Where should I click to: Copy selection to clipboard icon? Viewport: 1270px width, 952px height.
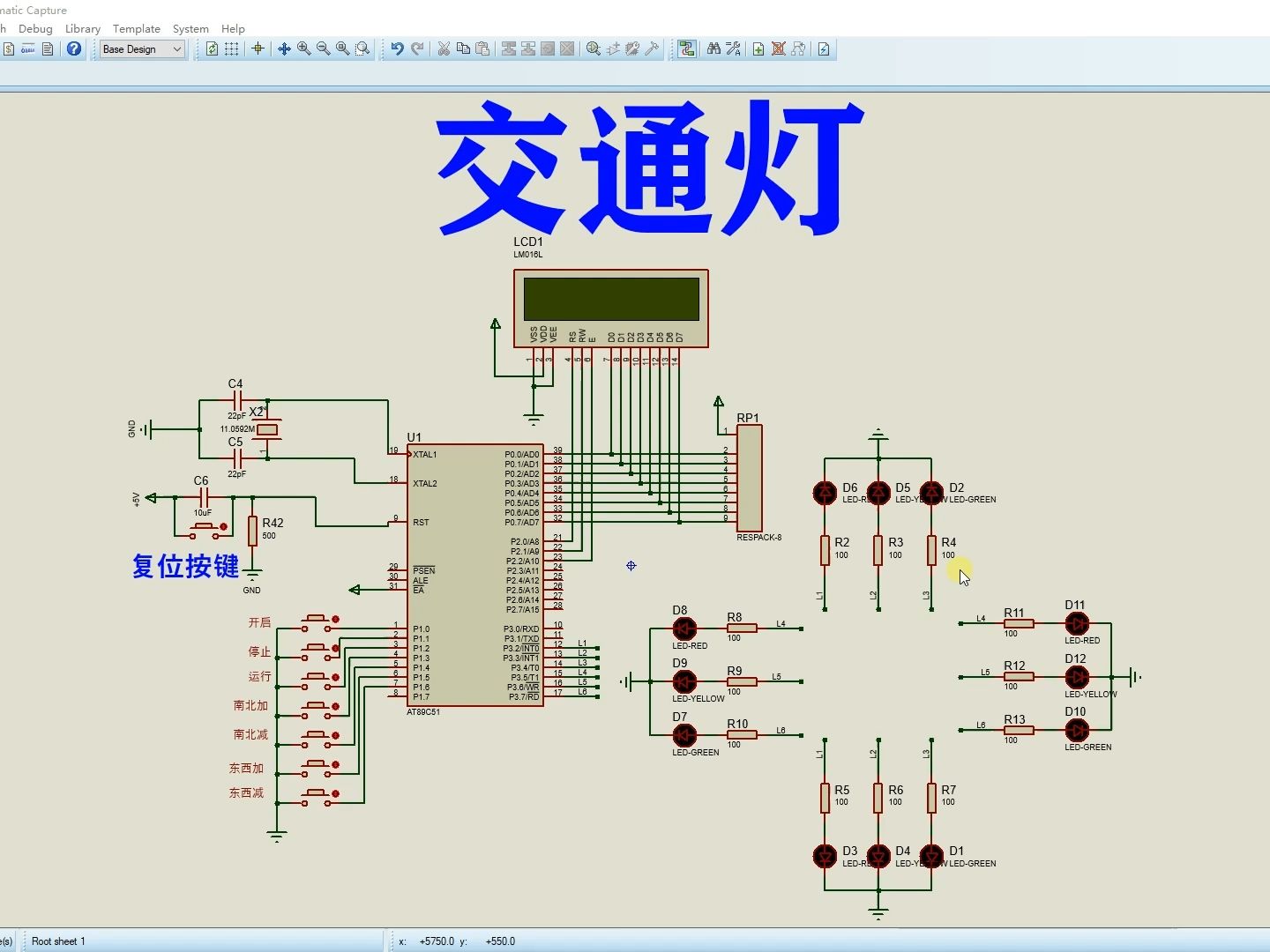point(463,48)
